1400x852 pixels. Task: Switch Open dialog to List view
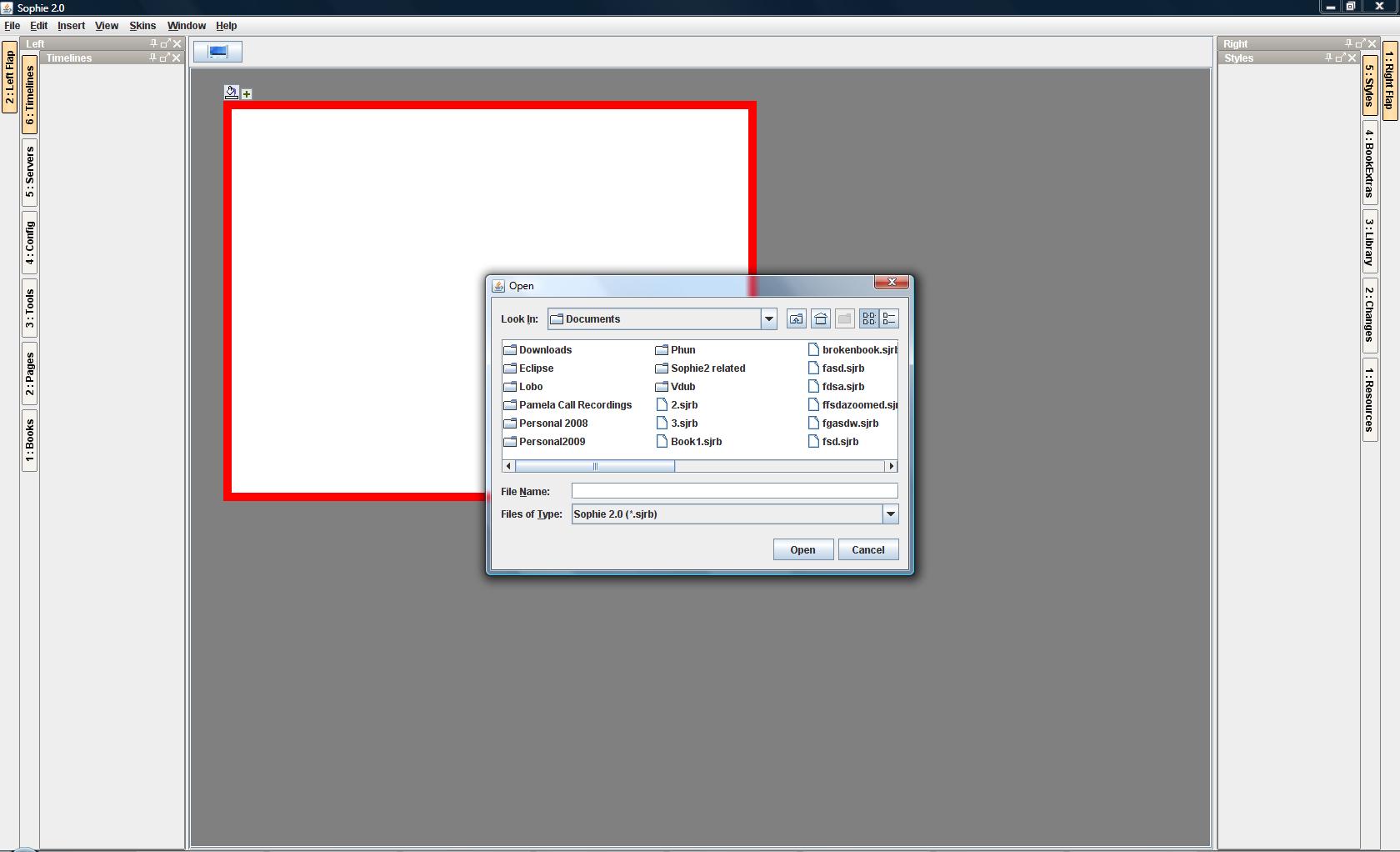pos(869,318)
